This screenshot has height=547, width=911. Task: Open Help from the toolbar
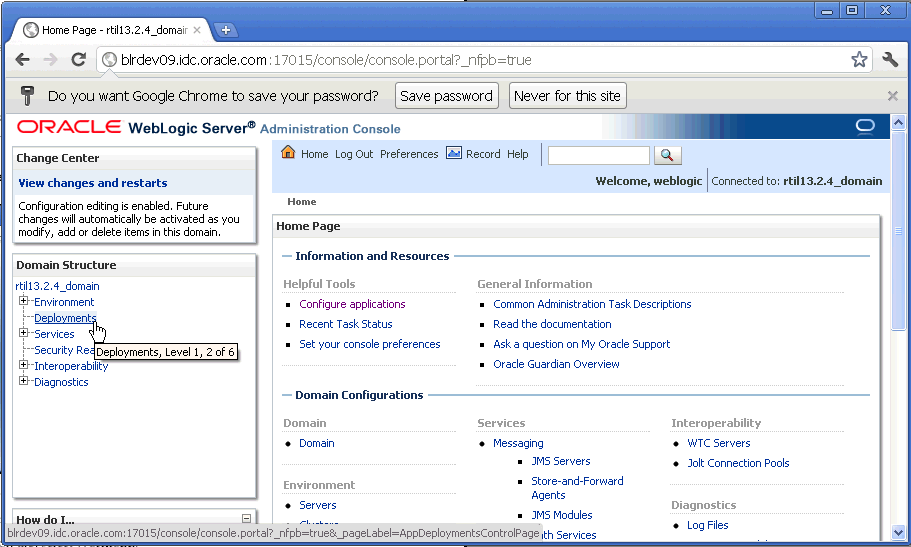point(518,154)
